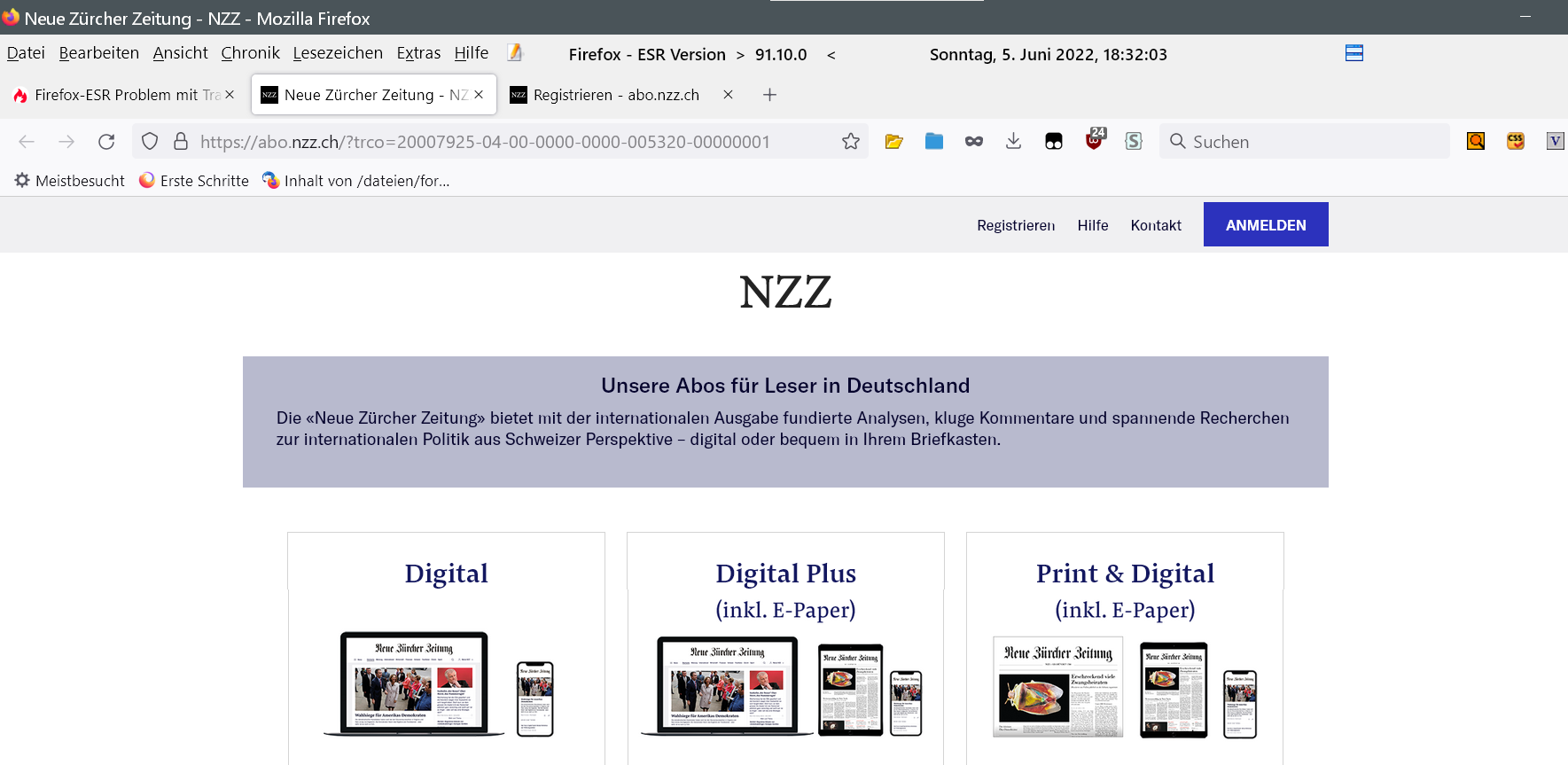Bookmark this page with the star icon
Image resolution: width=1568 pixels, height=765 pixels.
point(851,142)
